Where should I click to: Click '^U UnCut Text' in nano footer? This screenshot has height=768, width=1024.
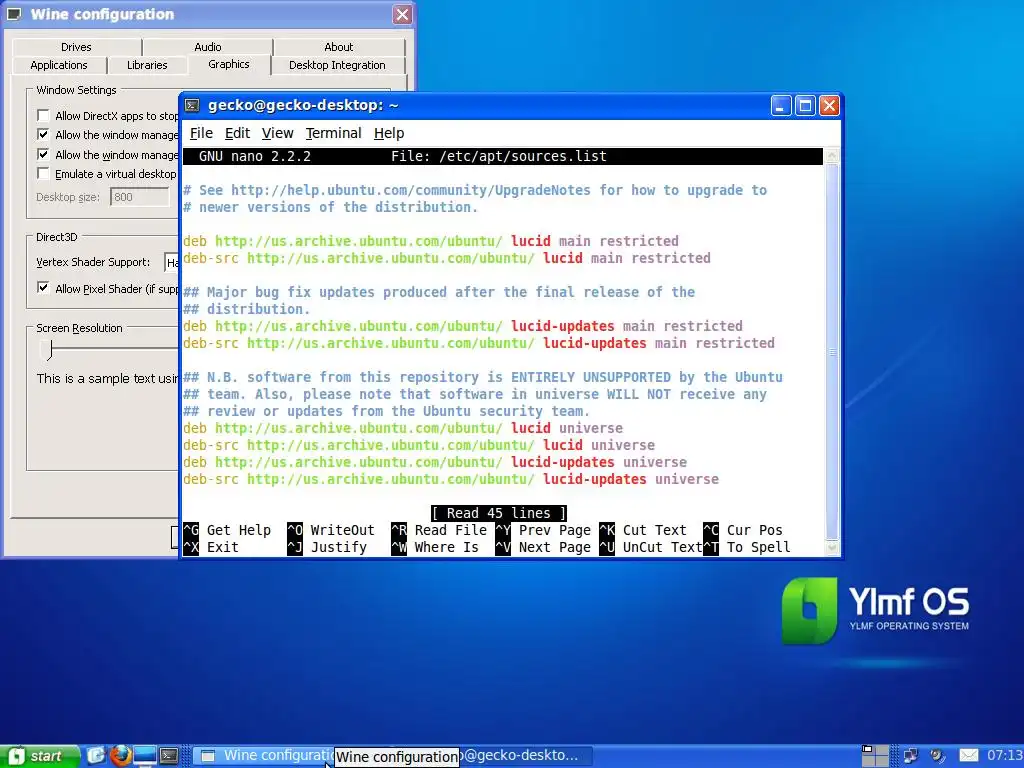pos(650,547)
